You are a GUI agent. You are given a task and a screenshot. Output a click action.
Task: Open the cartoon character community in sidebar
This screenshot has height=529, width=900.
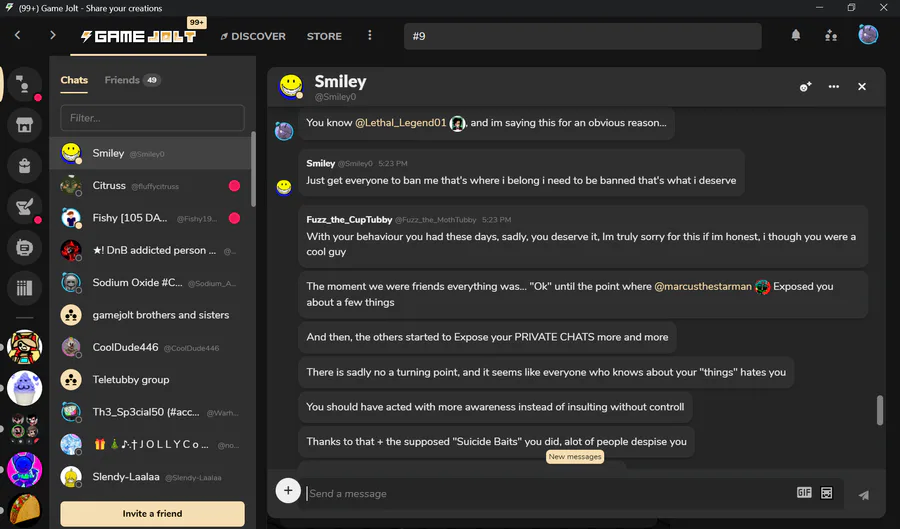tap(25, 347)
